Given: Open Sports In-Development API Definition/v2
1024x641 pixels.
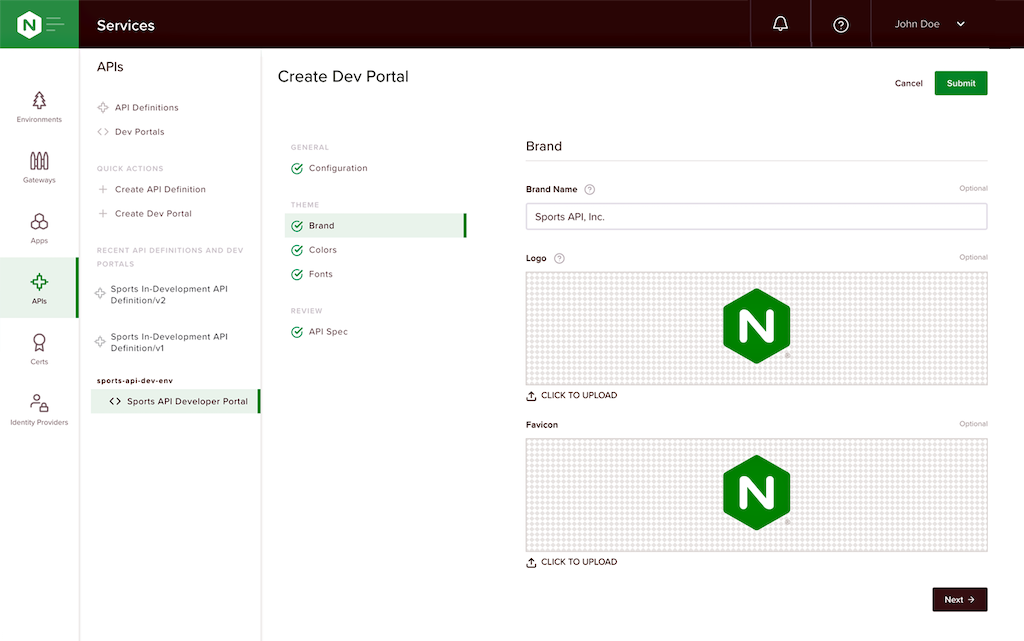Looking at the screenshot, I should [x=169, y=294].
